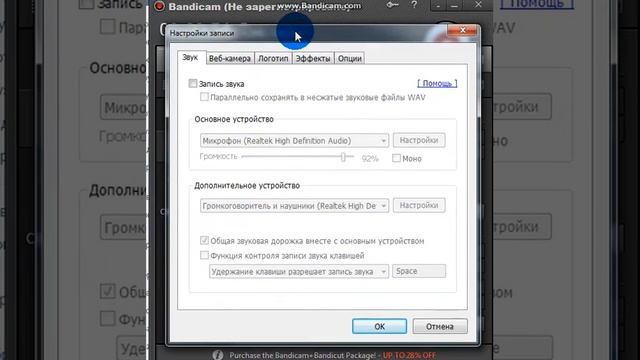Screen dimensions: 640x360
Task: Click the dialog title Настройки записи
Action: (202, 33)
